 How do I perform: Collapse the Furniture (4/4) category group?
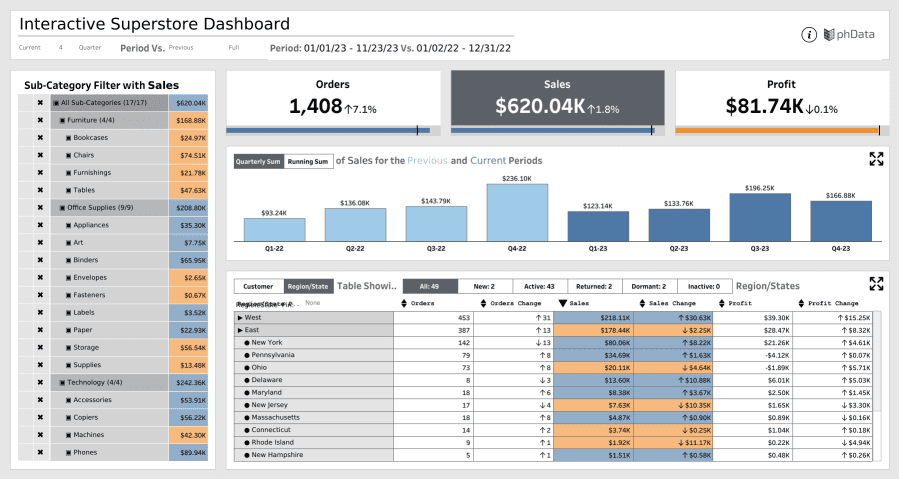(62, 120)
